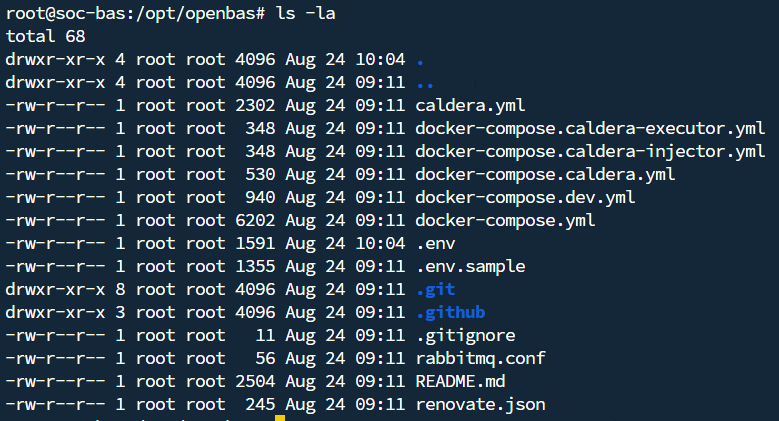Click the yellow terminal cursor block
Viewport: 779px width, 421px height.
point(280,418)
